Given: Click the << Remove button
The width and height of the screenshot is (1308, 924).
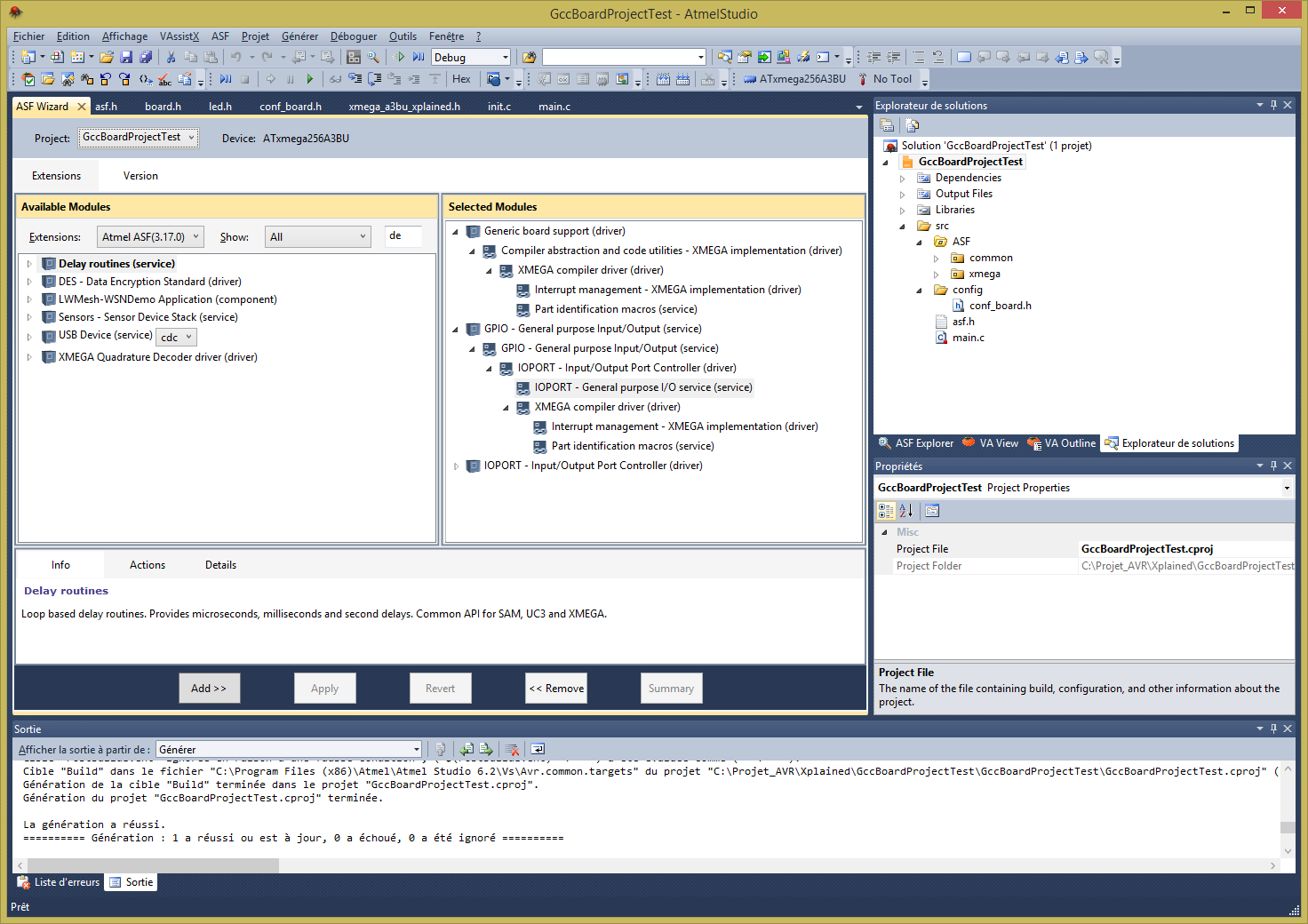Looking at the screenshot, I should point(556,689).
